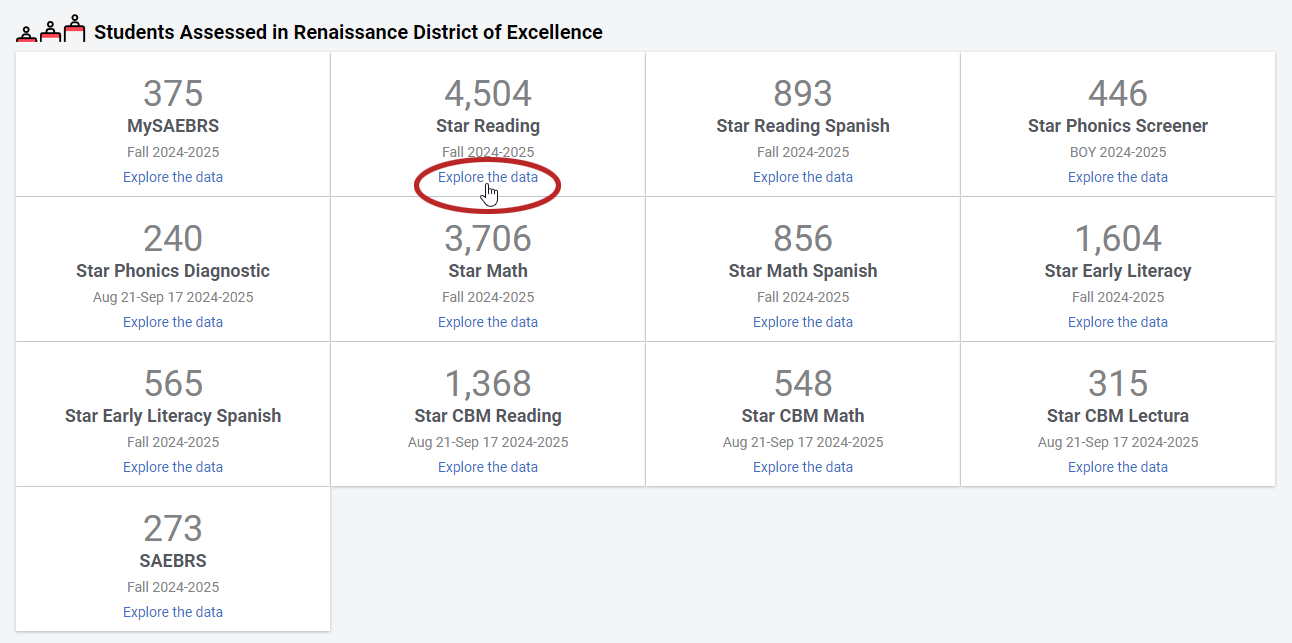The image size is (1292, 643).
Task: Open Explore the data for Star CBM Lectura
Action: click(1118, 467)
